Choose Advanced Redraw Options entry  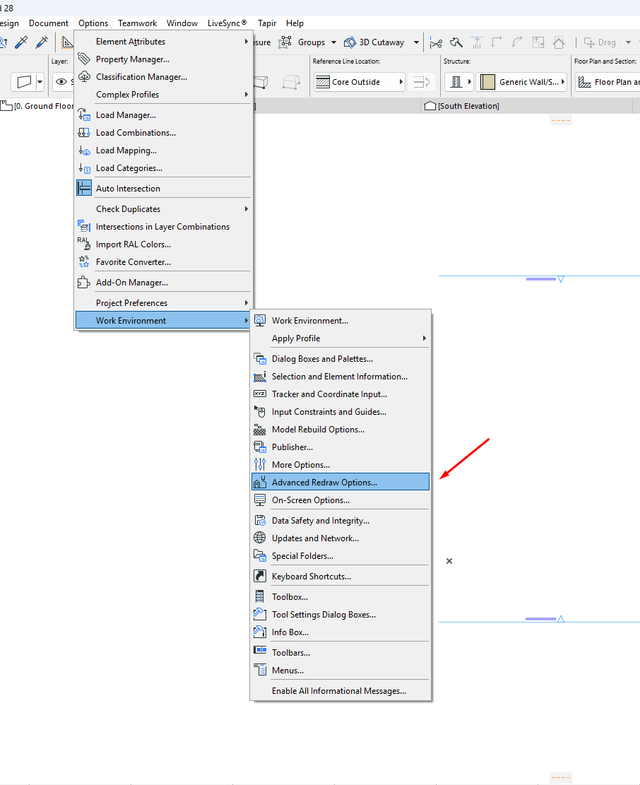(x=341, y=482)
